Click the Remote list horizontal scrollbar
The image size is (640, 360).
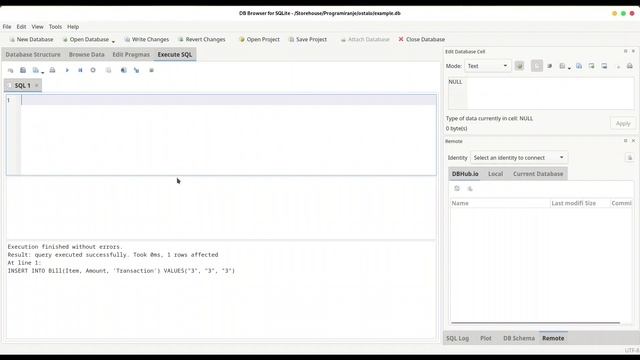[x=536, y=323]
